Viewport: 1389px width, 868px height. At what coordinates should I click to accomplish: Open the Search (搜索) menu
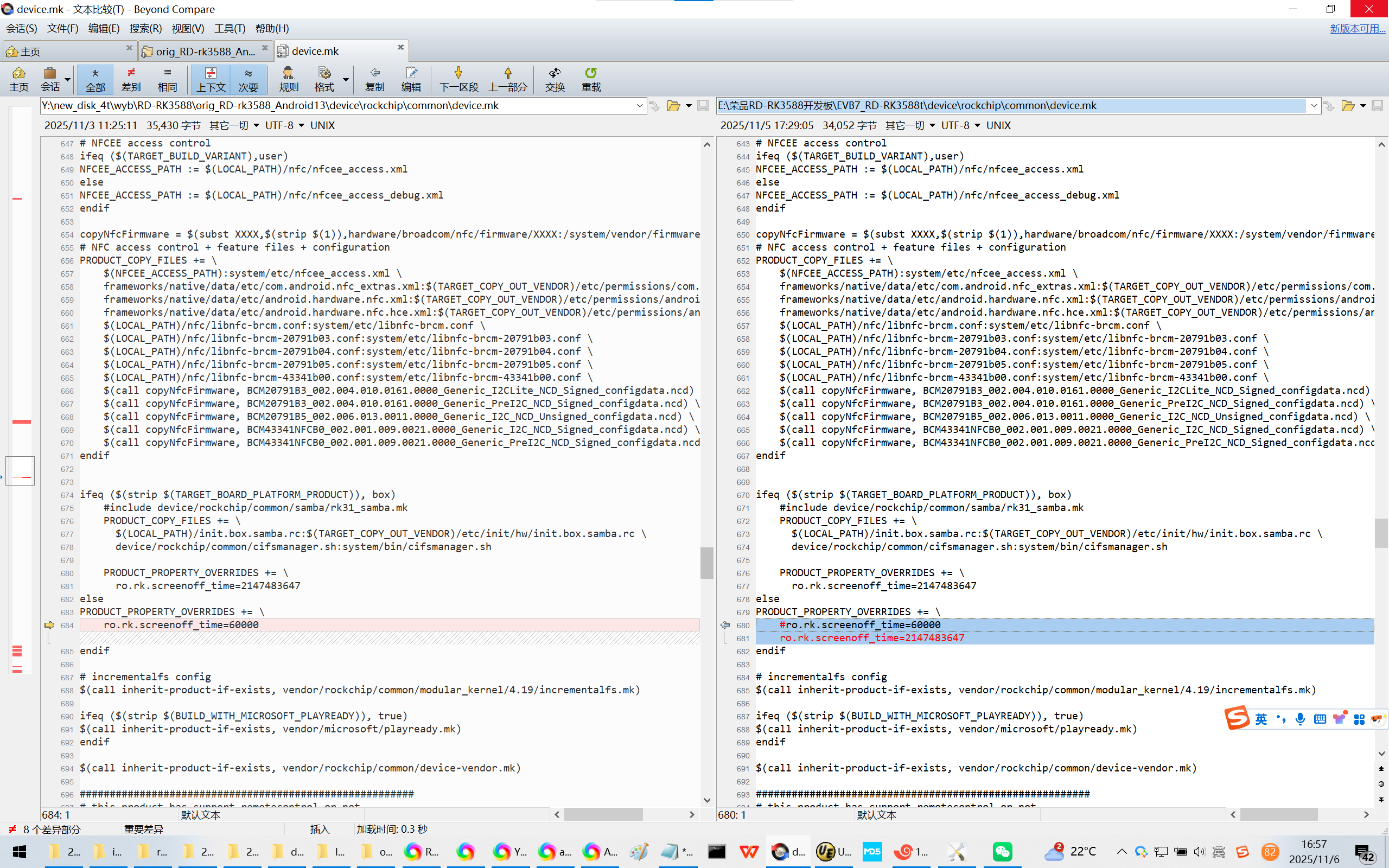click(x=145, y=28)
